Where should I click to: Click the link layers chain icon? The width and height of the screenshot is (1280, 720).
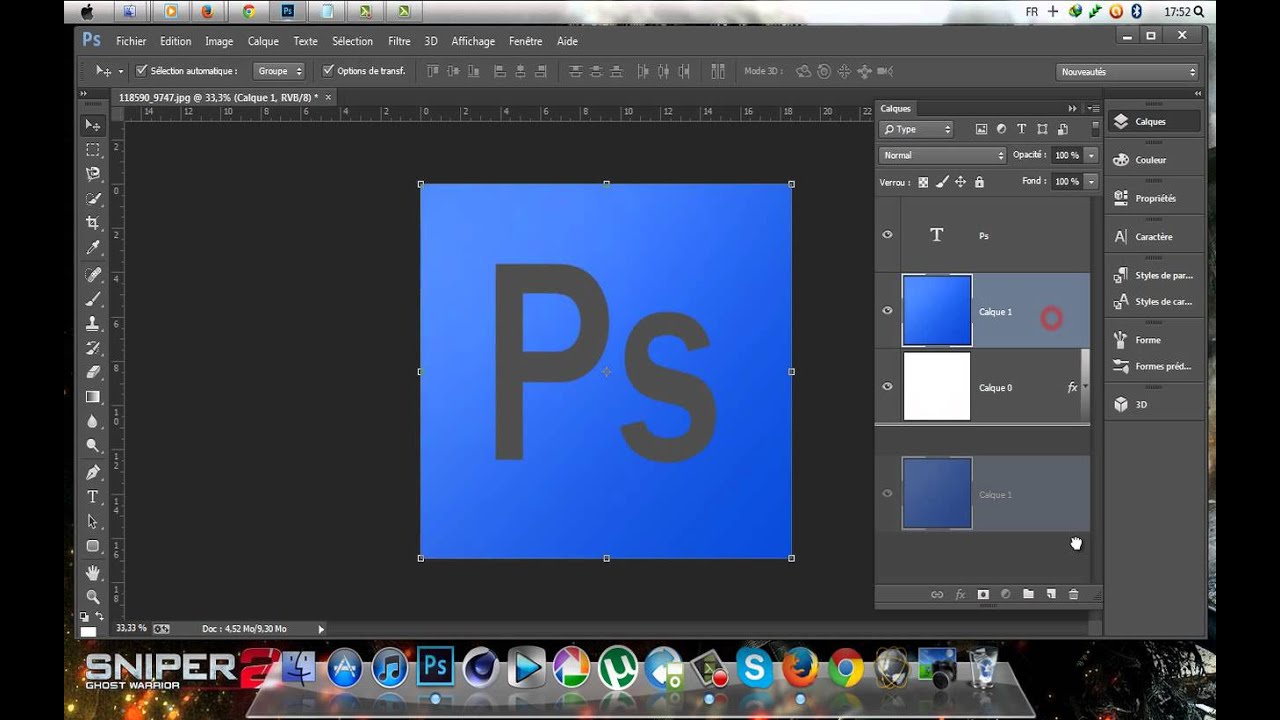click(x=937, y=594)
